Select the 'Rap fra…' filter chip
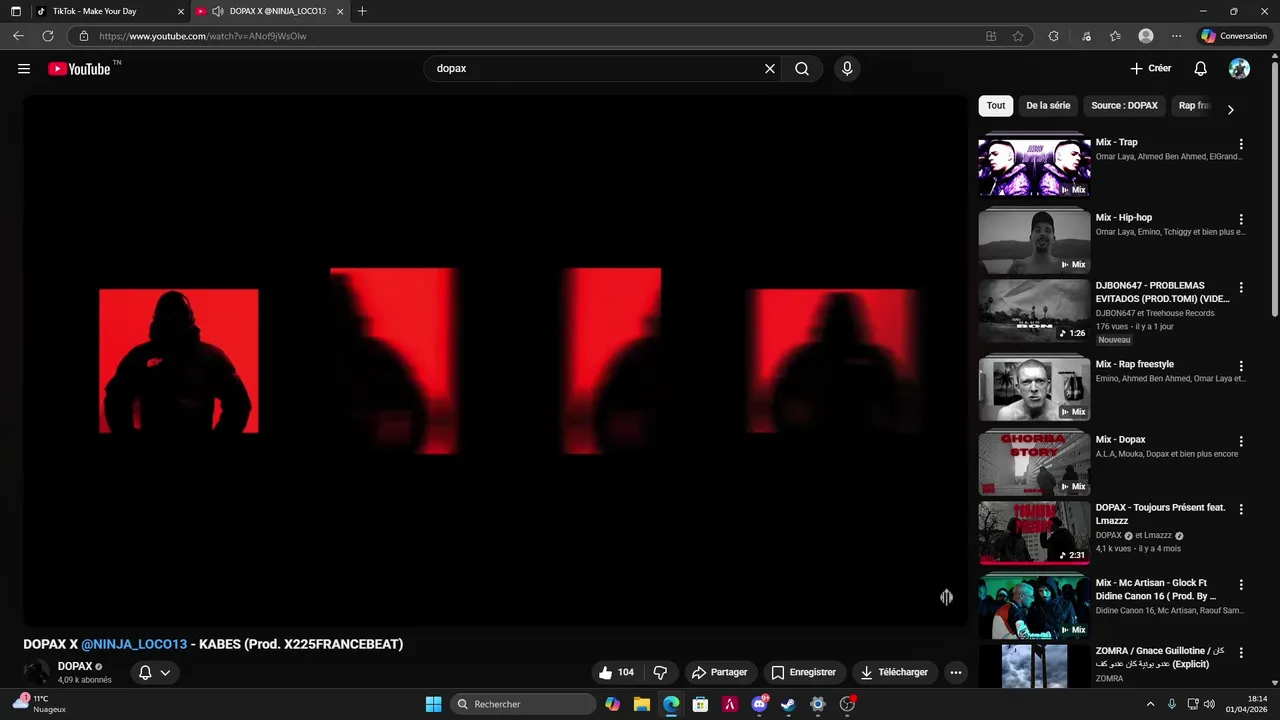This screenshot has width=1280, height=720. (1193, 105)
